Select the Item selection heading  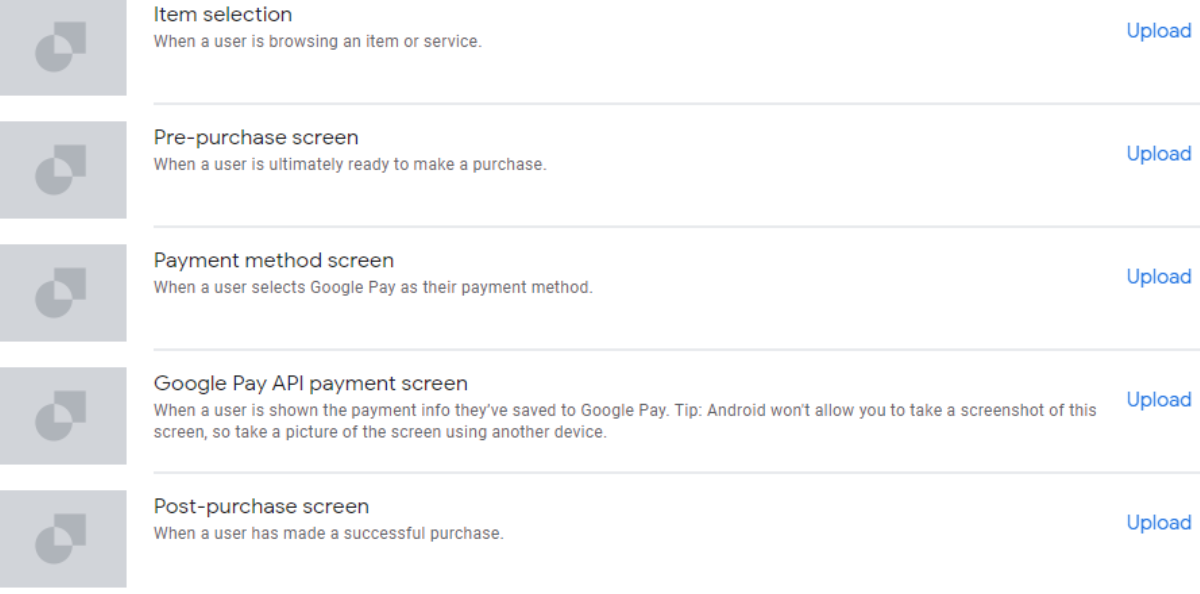(x=223, y=15)
